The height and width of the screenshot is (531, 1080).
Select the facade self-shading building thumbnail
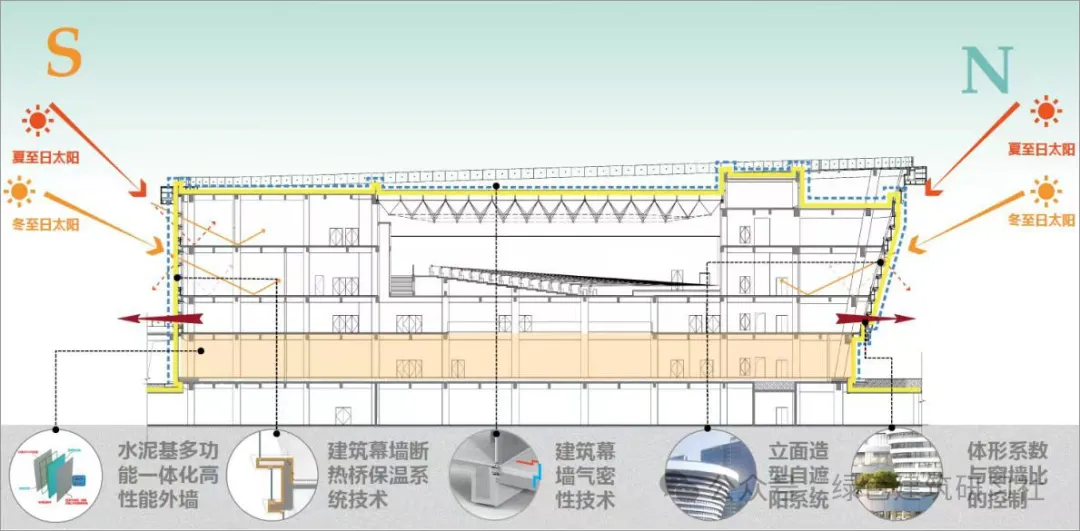coord(708,473)
